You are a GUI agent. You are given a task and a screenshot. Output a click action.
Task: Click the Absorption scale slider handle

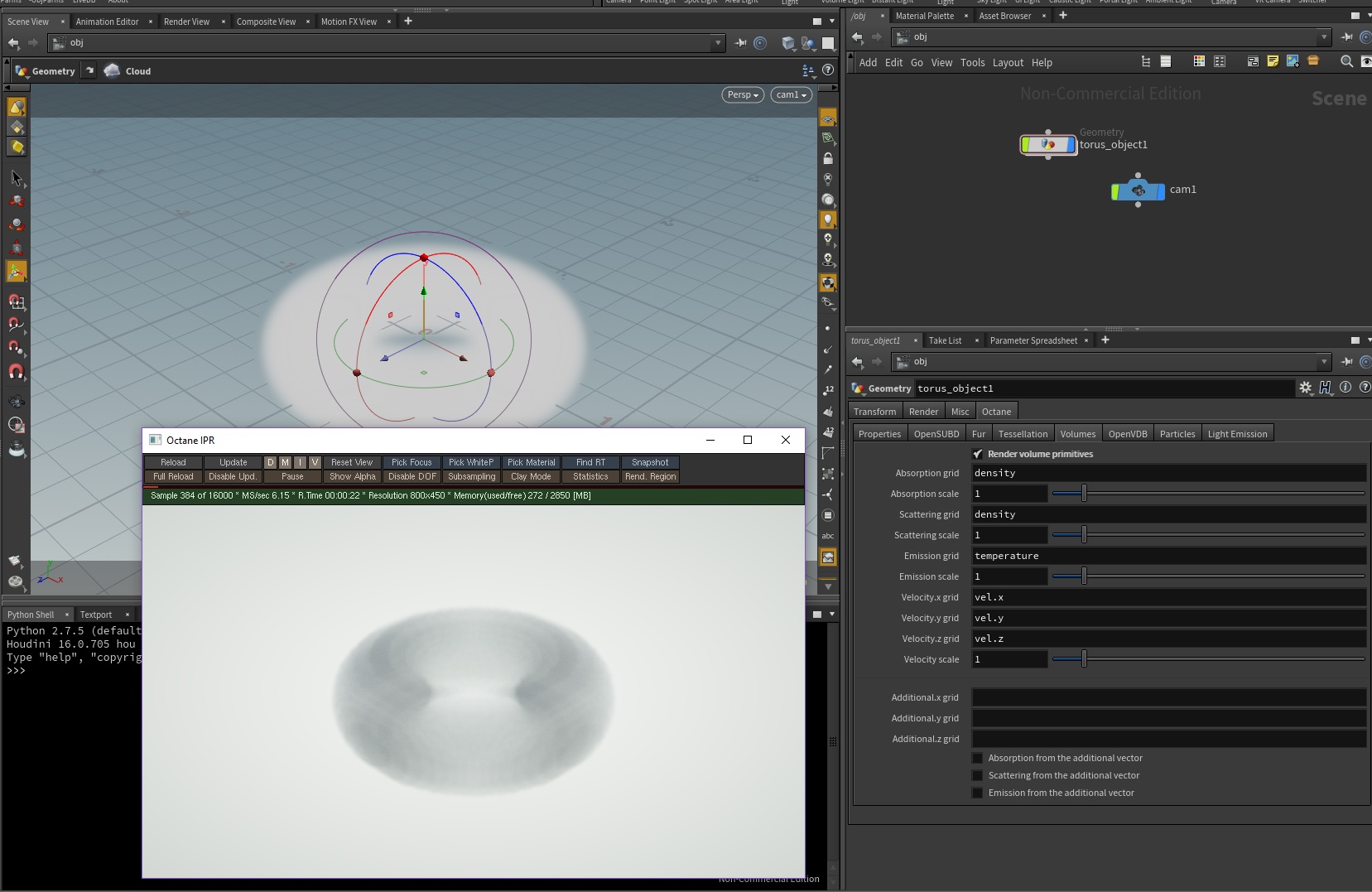coord(1084,494)
